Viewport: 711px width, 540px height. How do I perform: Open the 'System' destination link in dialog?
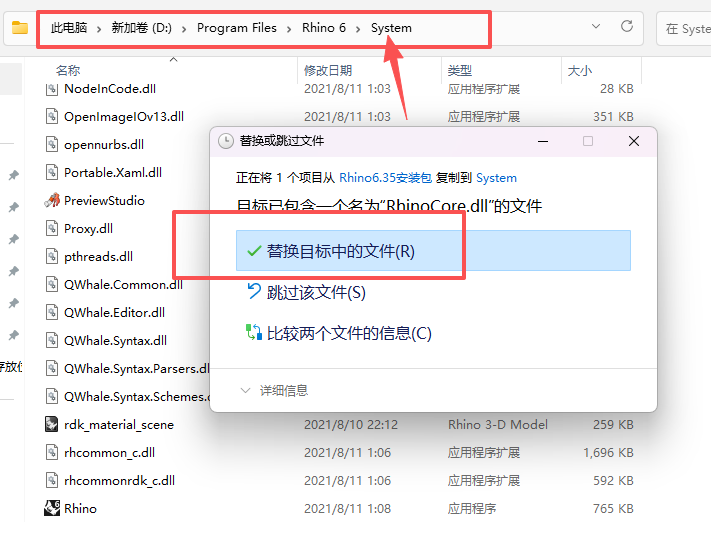(x=496, y=178)
